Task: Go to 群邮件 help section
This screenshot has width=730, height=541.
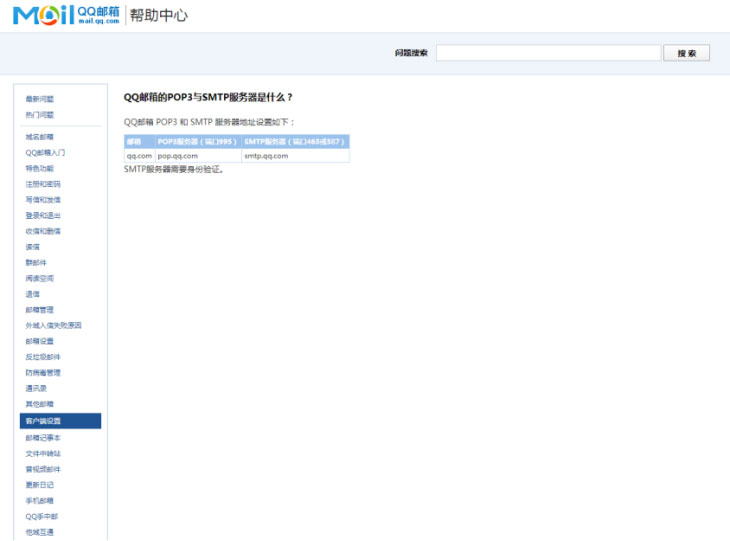Action: point(35,262)
